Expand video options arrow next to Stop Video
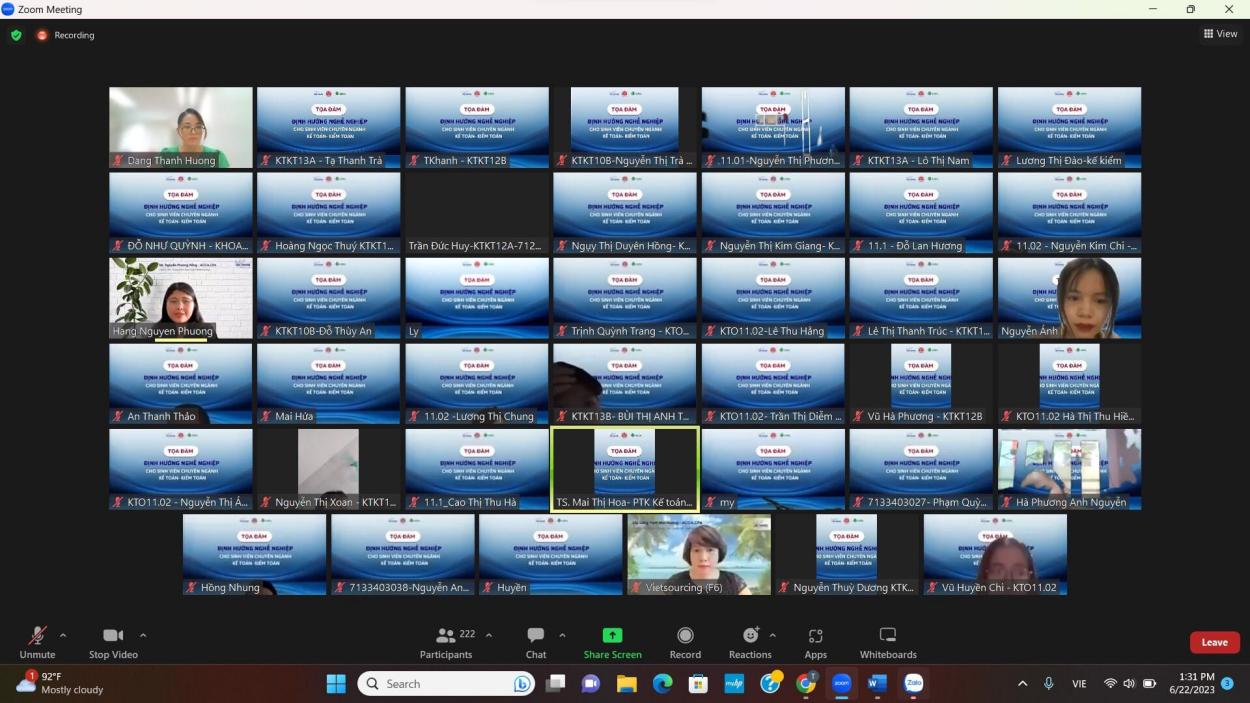This screenshot has width=1250, height=703. (x=143, y=635)
